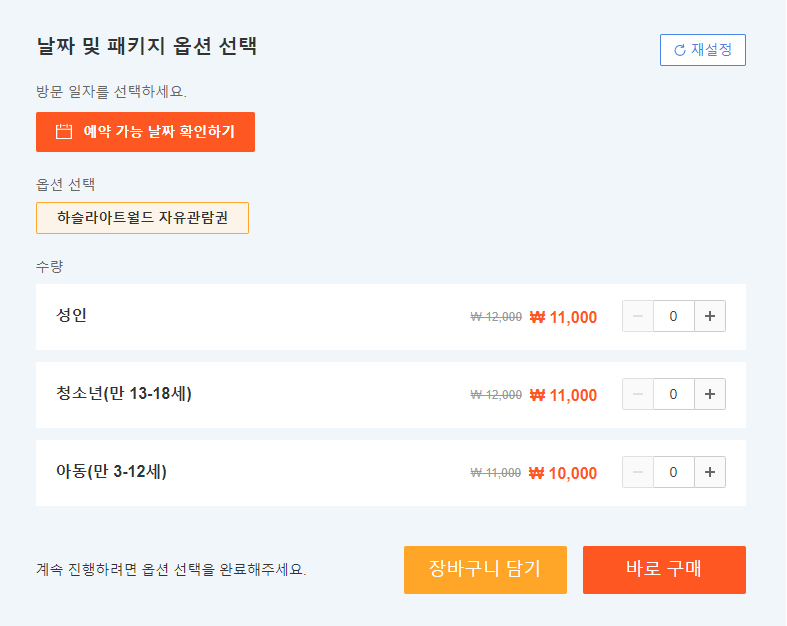
Task: Click the 청소년 discounted price ₩ 11,000
Action: coord(563,395)
